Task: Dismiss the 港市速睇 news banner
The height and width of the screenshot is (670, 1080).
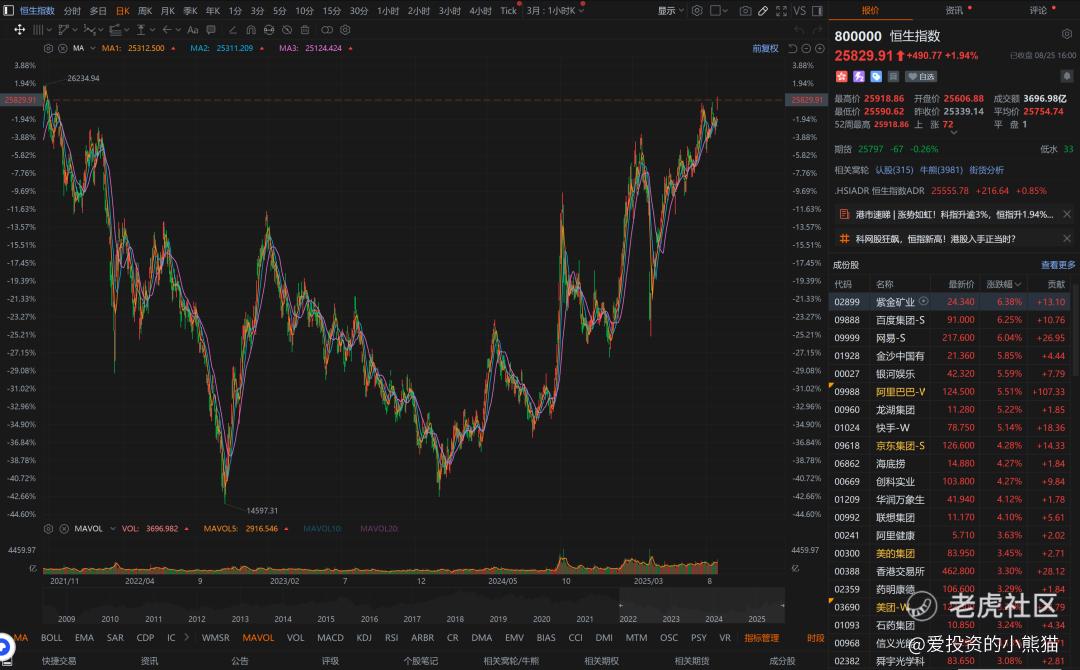Action: coord(1066,214)
